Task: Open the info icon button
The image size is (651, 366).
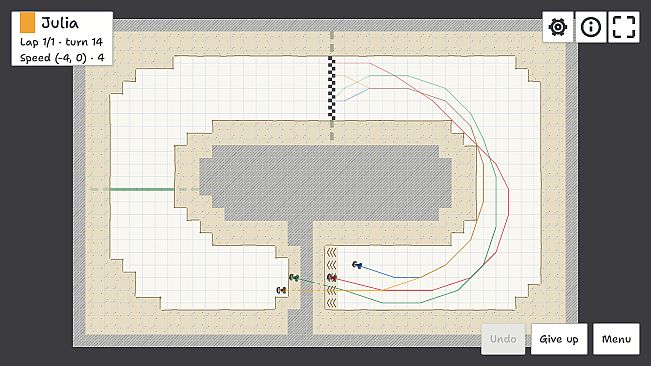Action: pos(590,27)
